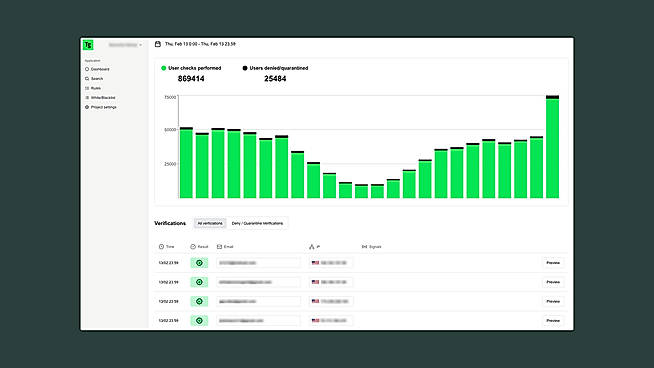
Task: Click the green result icon in last row
Action: (199, 320)
